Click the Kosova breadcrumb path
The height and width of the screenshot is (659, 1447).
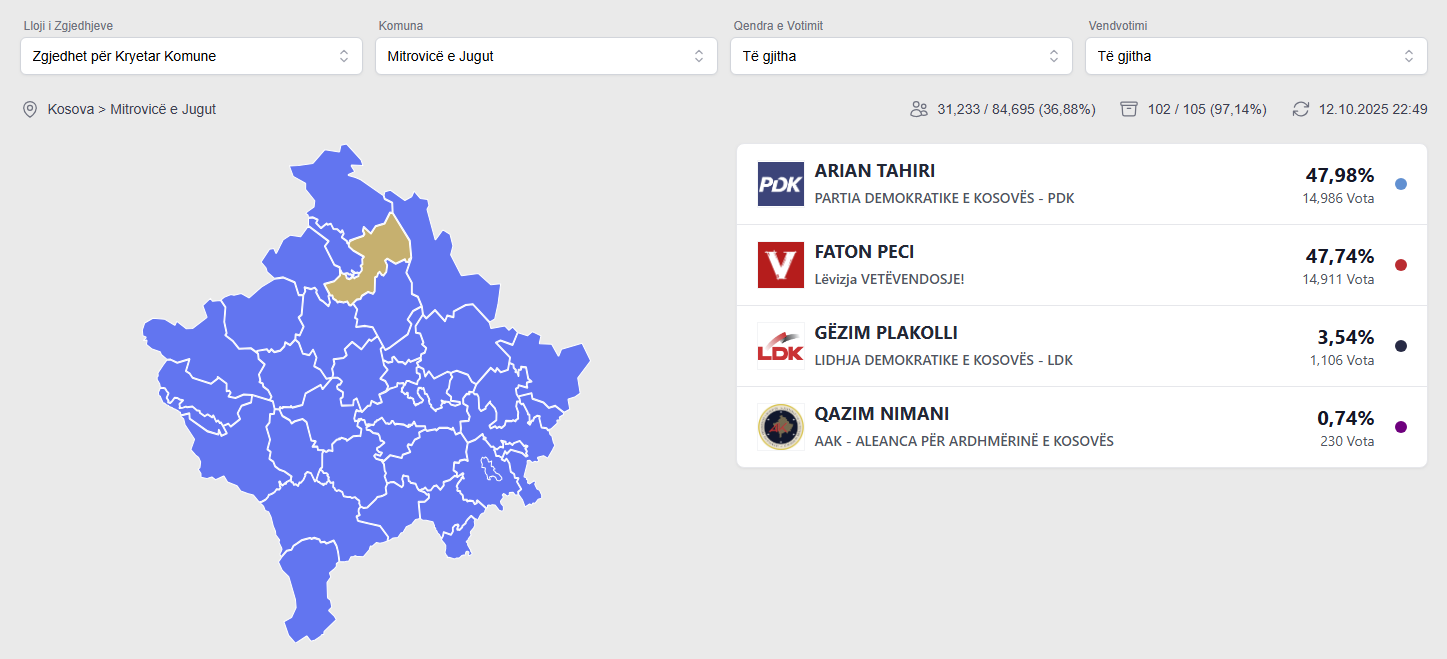(x=70, y=109)
